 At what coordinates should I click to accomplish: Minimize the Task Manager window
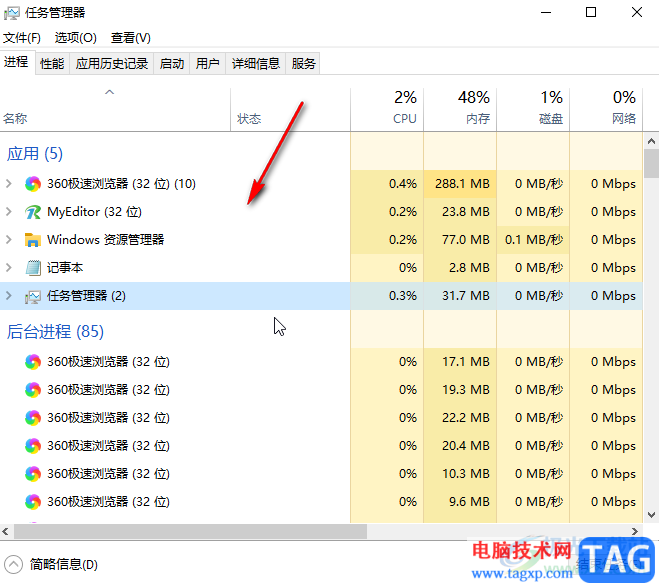(x=546, y=13)
